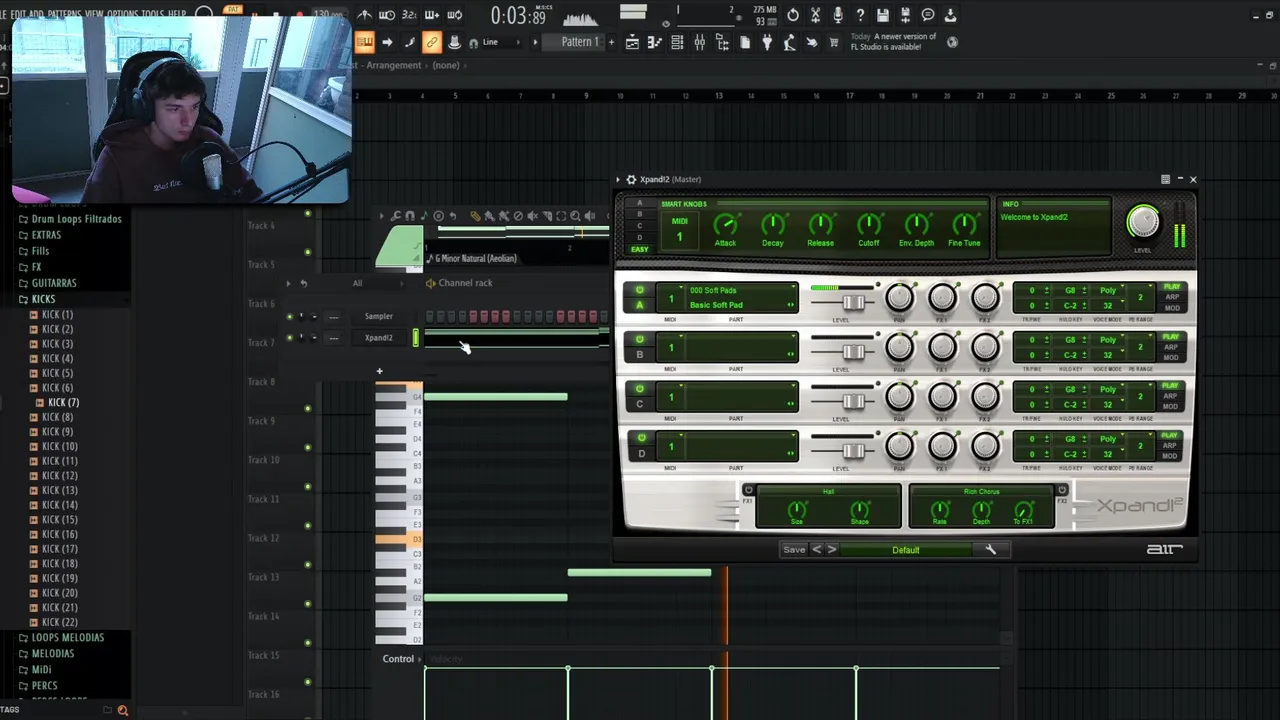Select smart knobs tab D
Screen dimensions: 1280x720
(640, 237)
